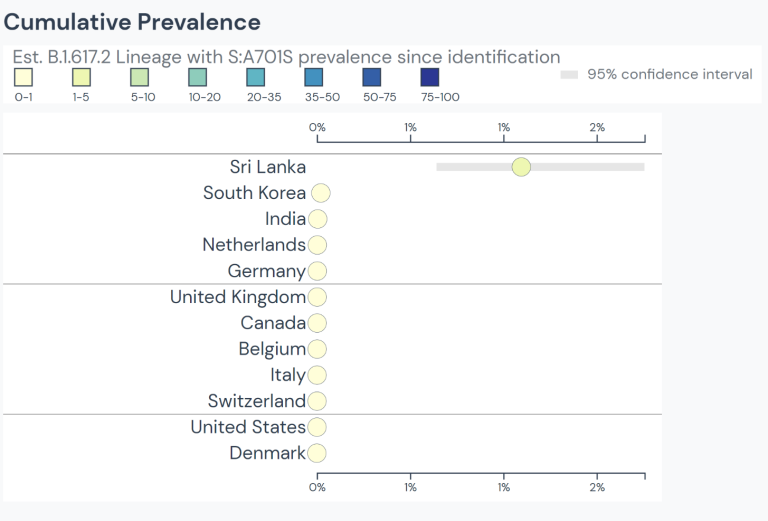This screenshot has height=521, width=768.
Task: Click the 5-10 legend color swatch
Action: pos(139,77)
